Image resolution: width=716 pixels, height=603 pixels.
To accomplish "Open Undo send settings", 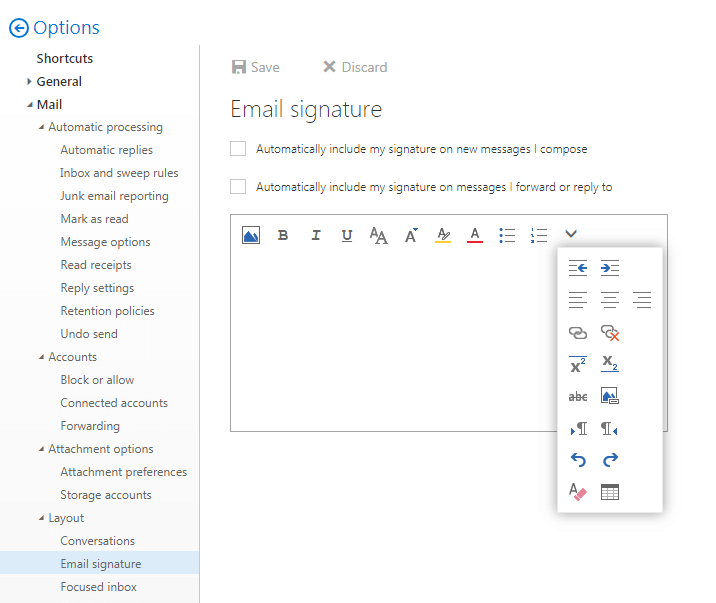I will (x=89, y=334).
